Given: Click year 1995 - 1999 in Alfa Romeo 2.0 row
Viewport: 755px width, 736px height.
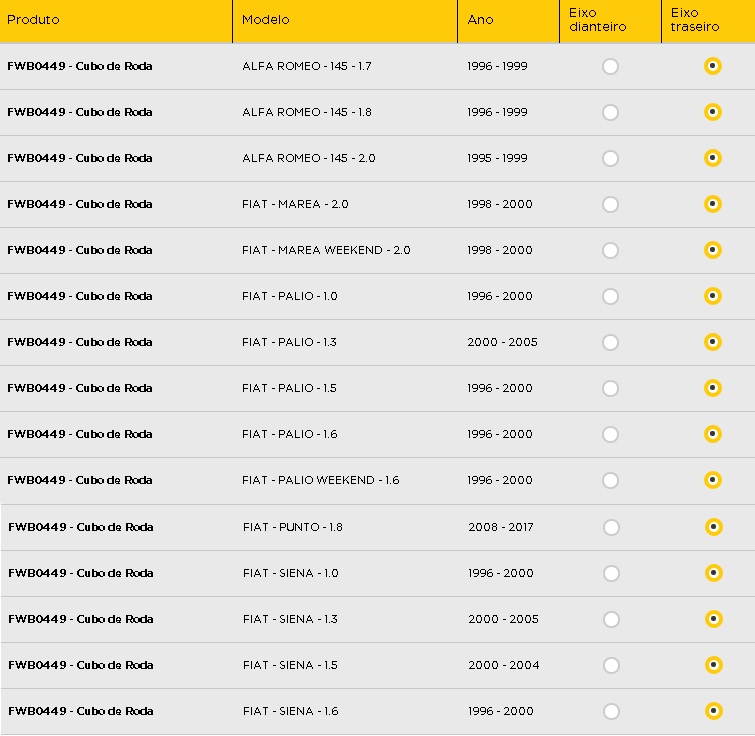Looking at the screenshot, I should [x=497, y=158].
